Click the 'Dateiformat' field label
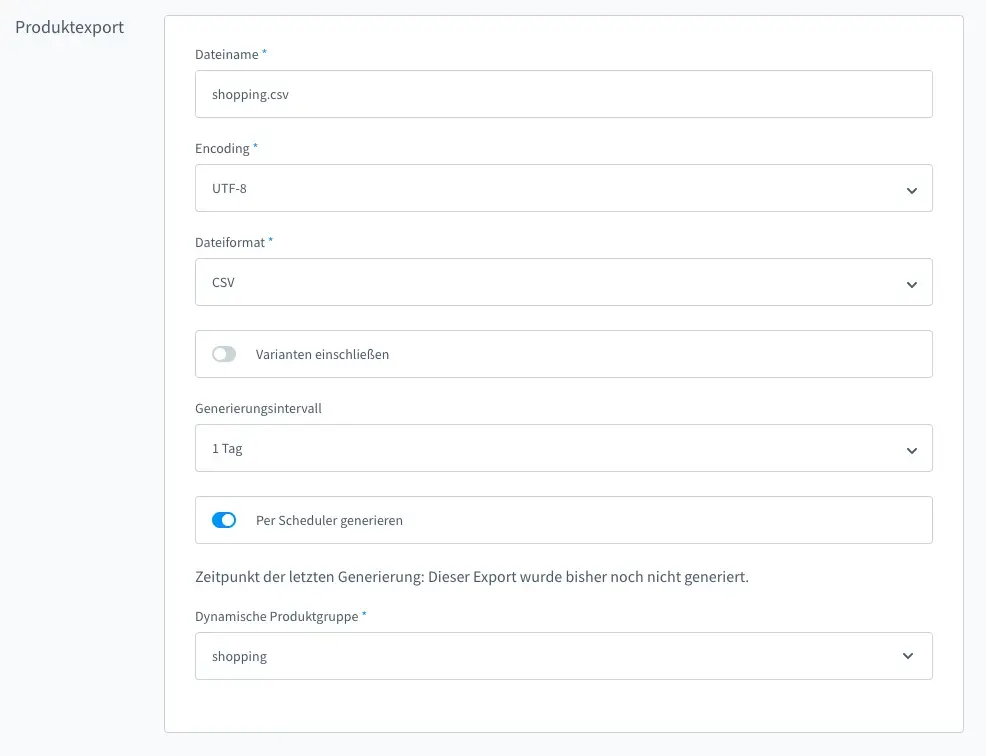Viewport: 986px width, 756px height. pyautogui.click(x=230, y=242)
